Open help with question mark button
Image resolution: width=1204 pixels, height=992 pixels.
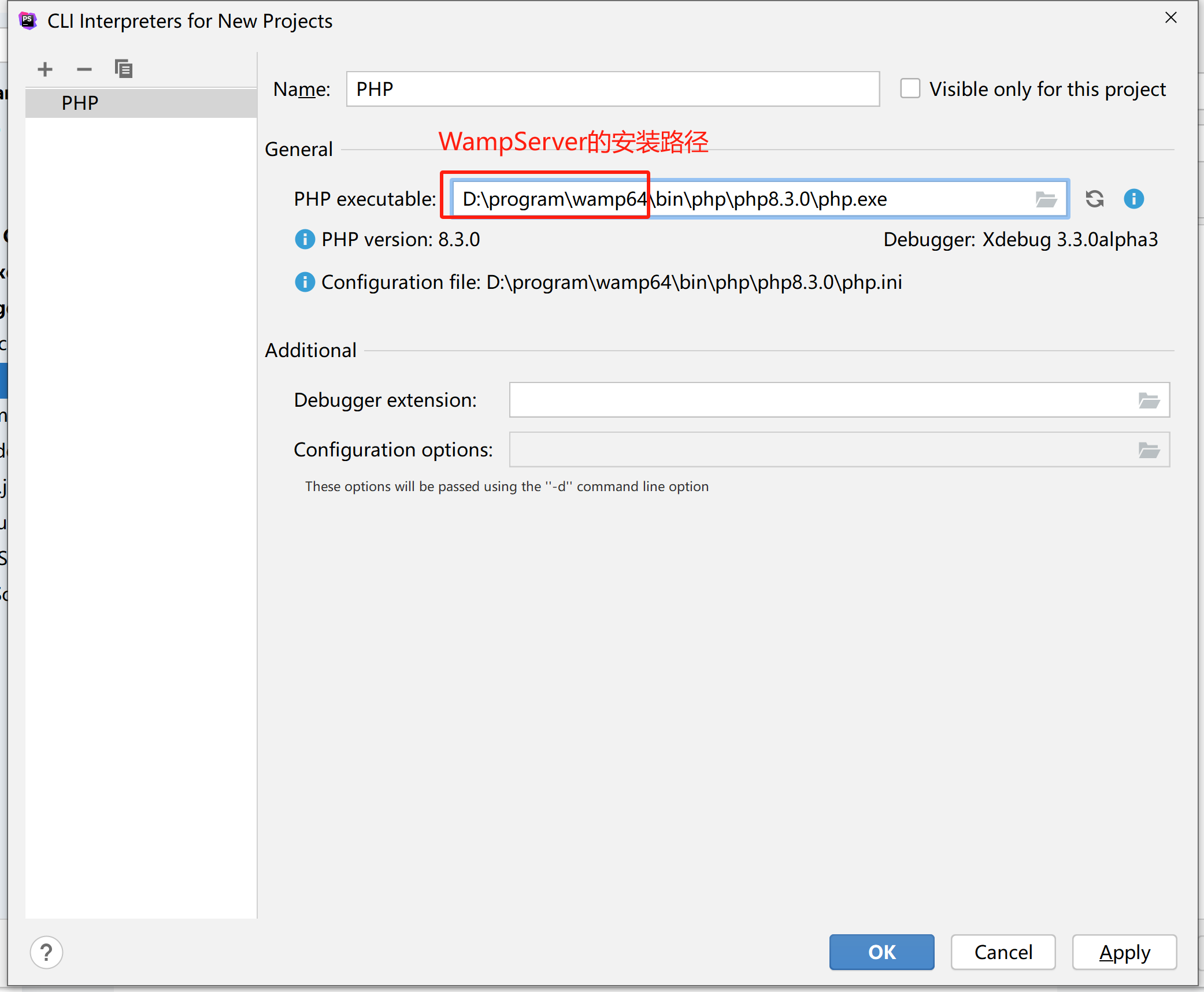[x=47, y=952]
